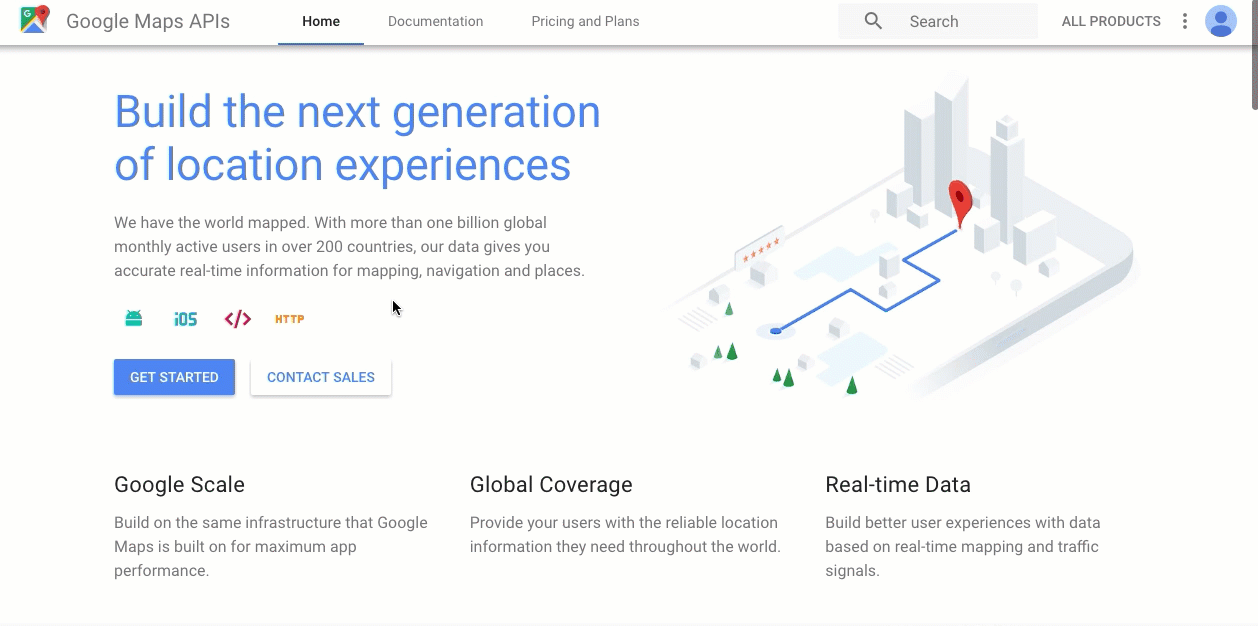Click the isometric city map illustration

tap(905, 235)
